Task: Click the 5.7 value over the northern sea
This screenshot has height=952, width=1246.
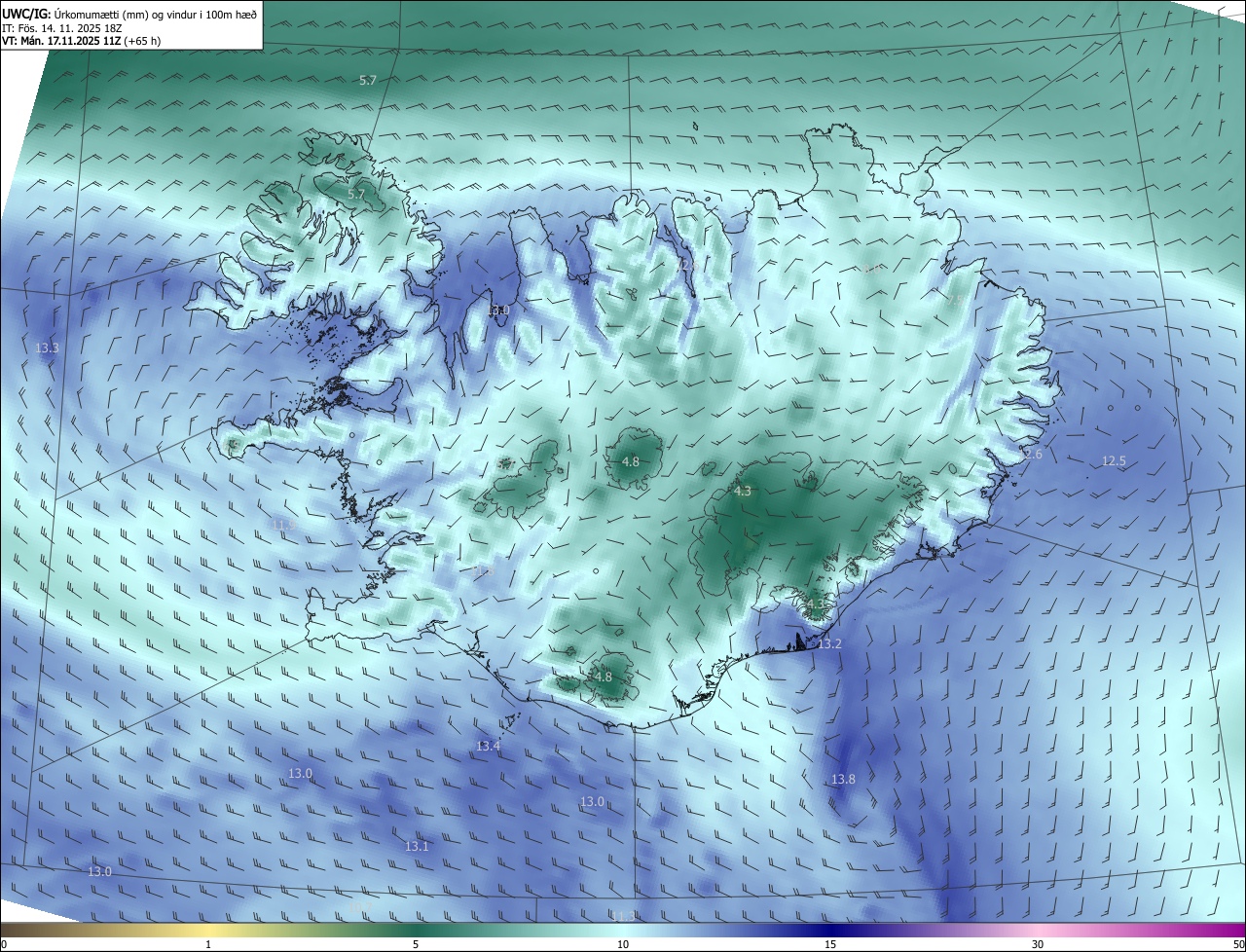Action: [368, 80]
